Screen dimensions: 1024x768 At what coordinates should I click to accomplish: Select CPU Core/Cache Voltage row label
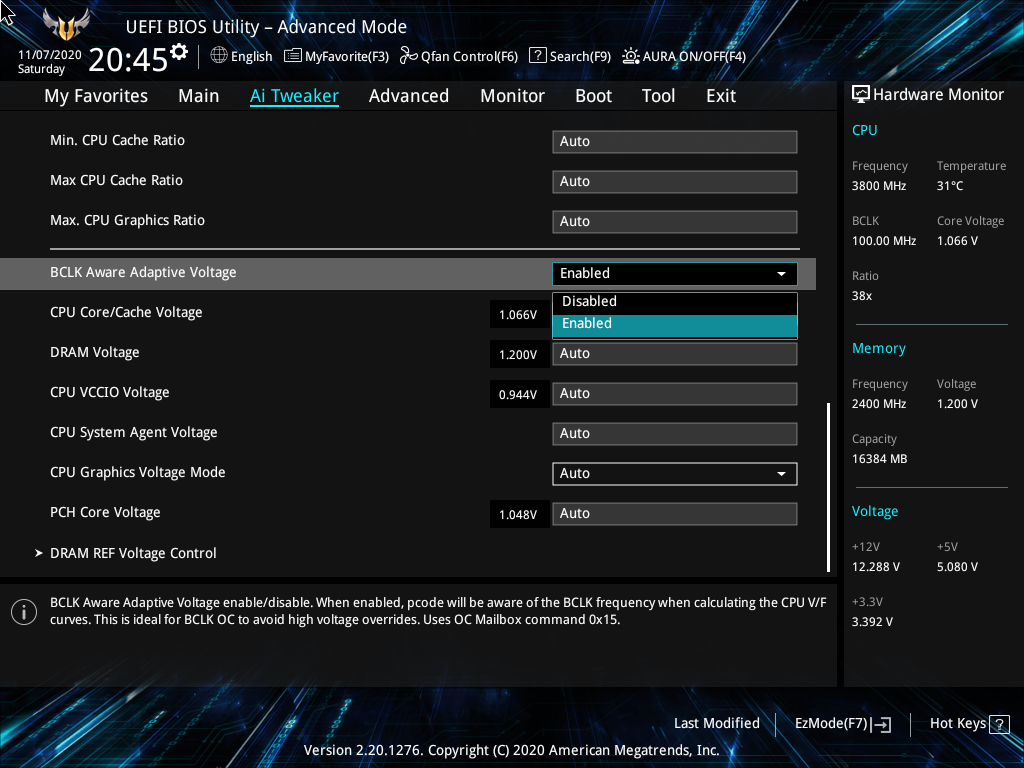pyautogui.click(x=126, y=313)
